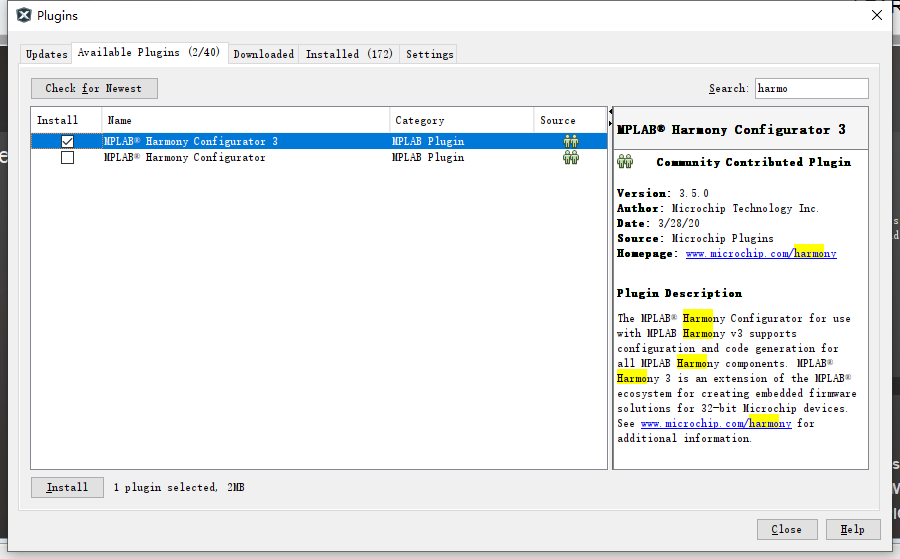Select the MPLAB® Harmony Configurator row name

tap(185, 157)
